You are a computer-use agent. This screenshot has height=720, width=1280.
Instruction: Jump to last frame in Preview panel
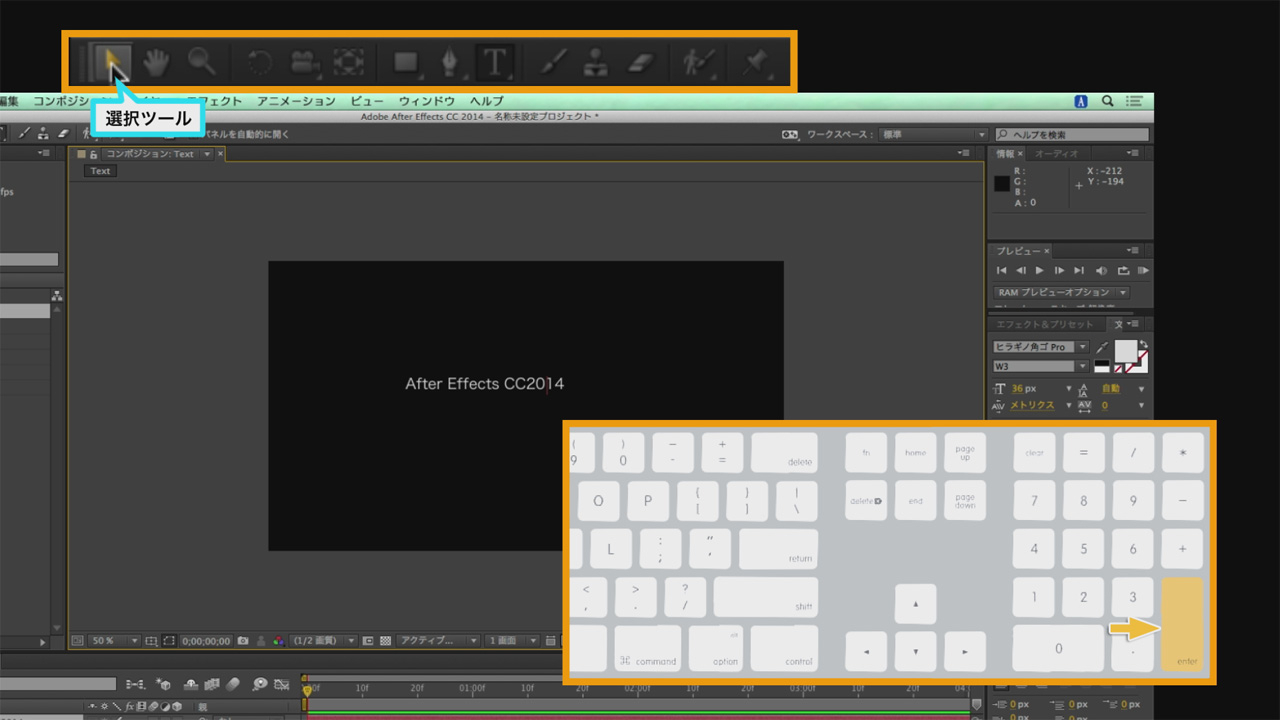[x=1079, y=271]
